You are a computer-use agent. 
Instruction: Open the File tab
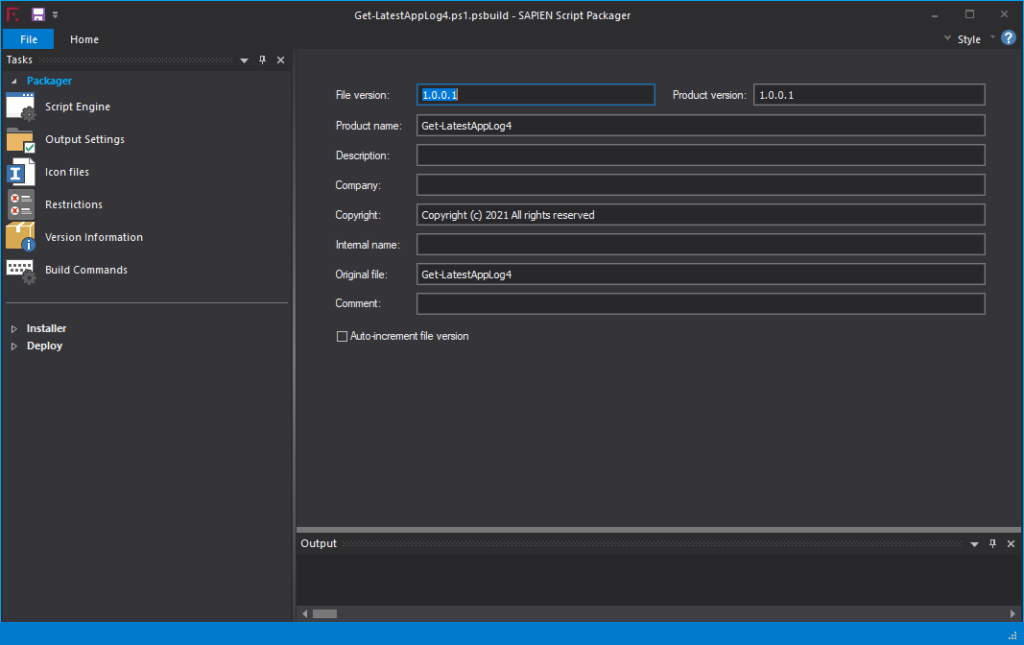point(28,39)
